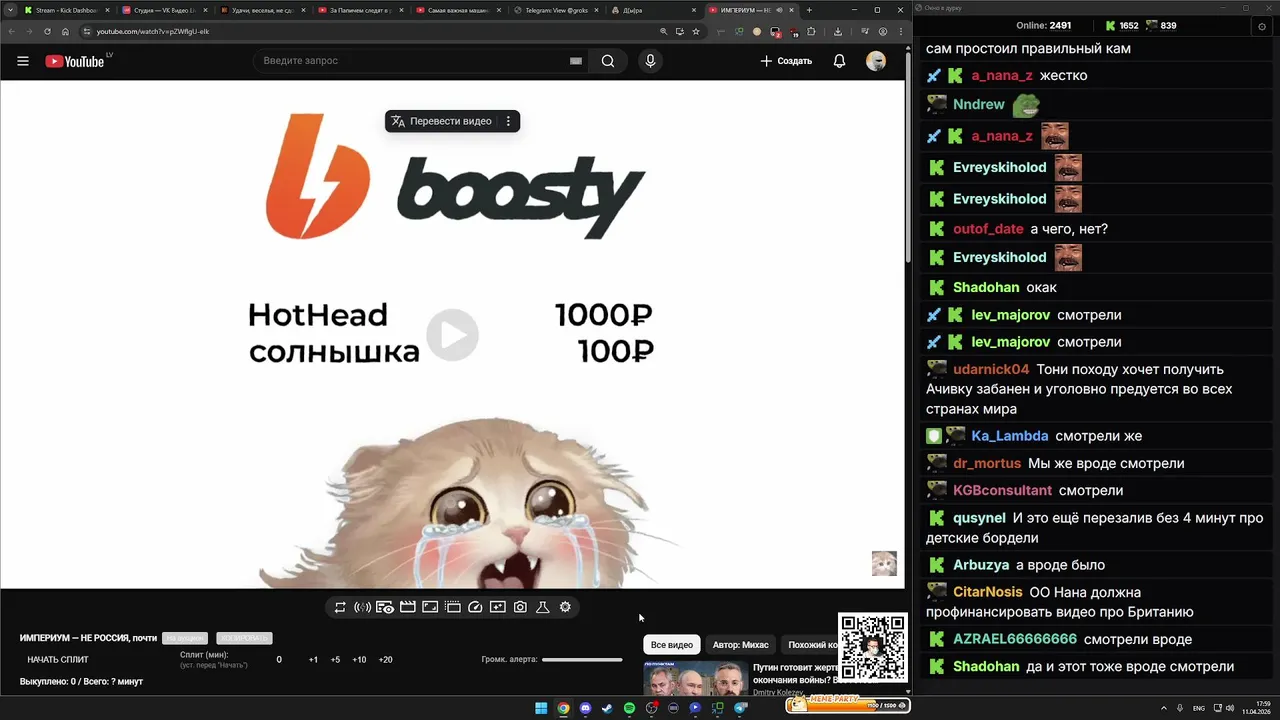This screenshot has width=1280, height=720.
Task: Expand hidden system tray icons chevron
Action: click(x=1164, y=708)
